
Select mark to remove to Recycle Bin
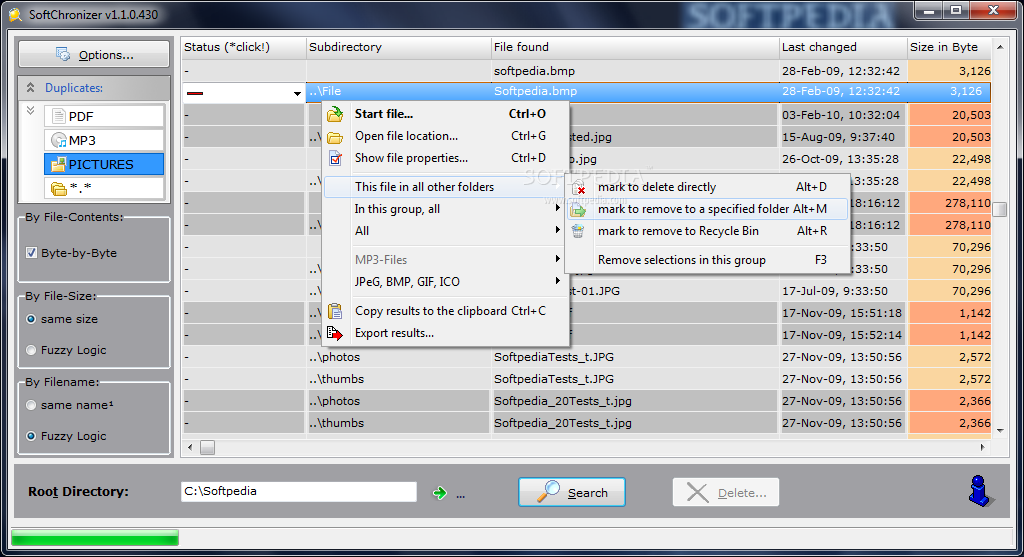tap(707, 231)
